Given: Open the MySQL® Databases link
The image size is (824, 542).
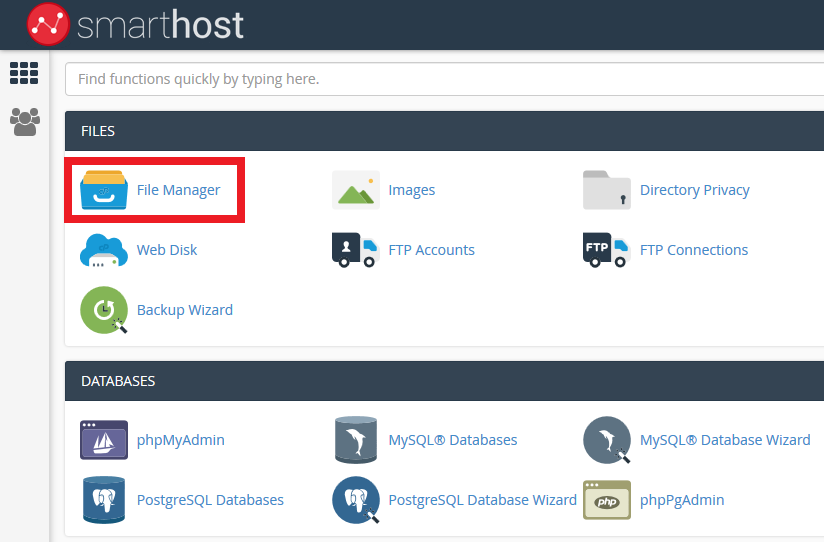Looking at the screenshot, I should 452,440.
